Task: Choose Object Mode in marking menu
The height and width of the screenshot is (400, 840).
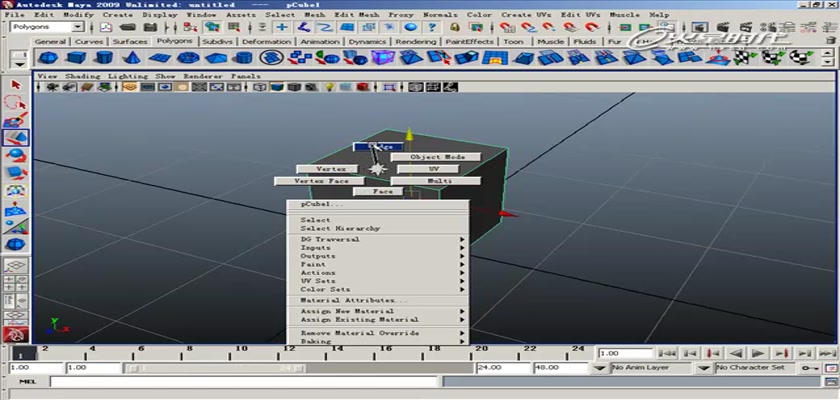Action: click(x=436, y=157)
